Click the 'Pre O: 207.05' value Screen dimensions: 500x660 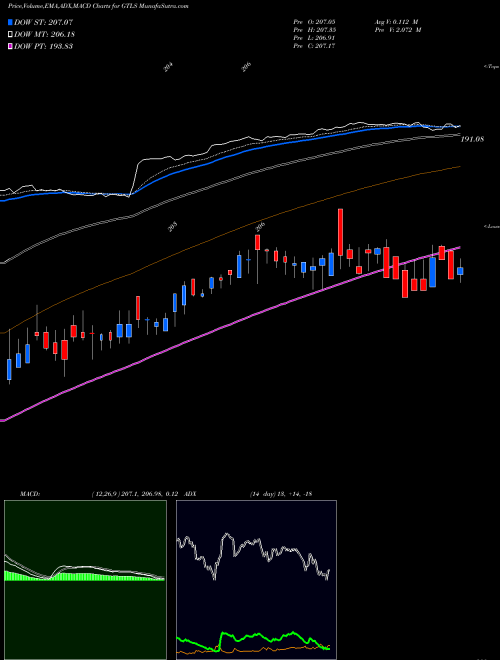[x=314, y=21]
